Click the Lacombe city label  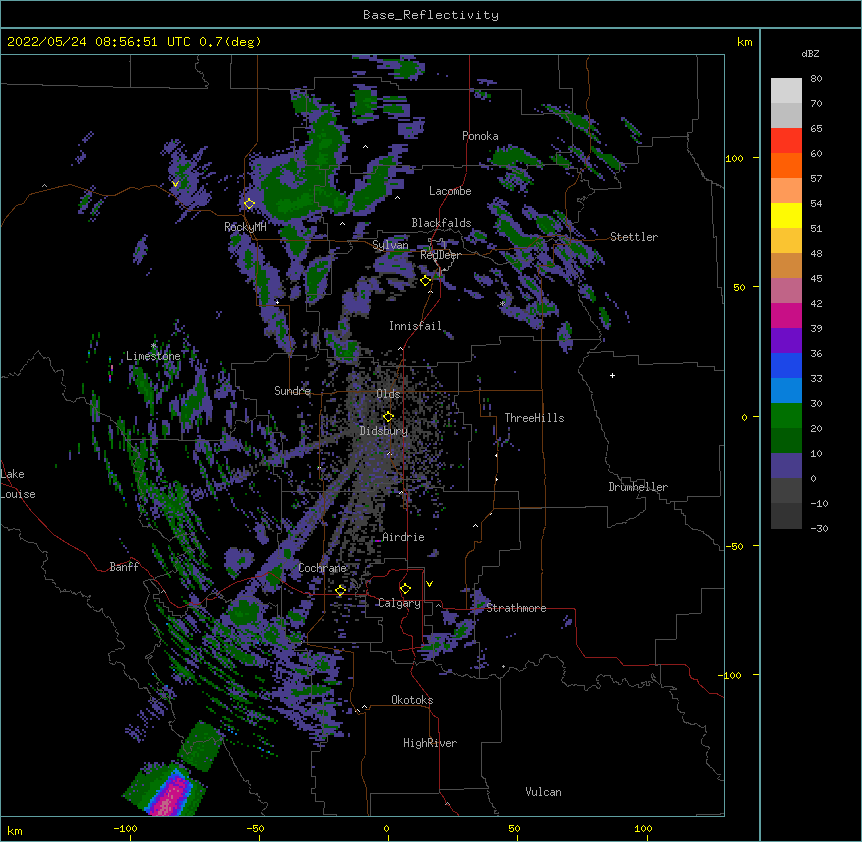click(450, 191)
